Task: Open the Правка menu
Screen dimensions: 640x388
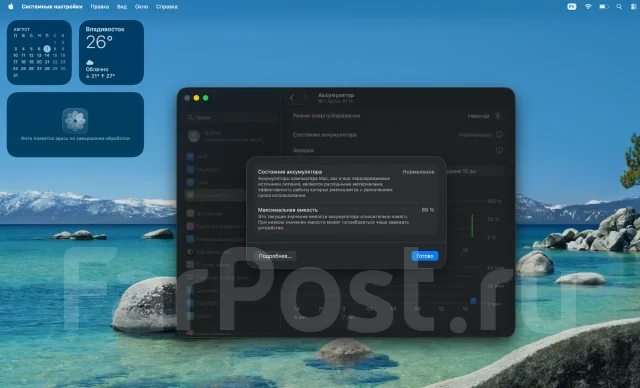Action: coord(100,7)
